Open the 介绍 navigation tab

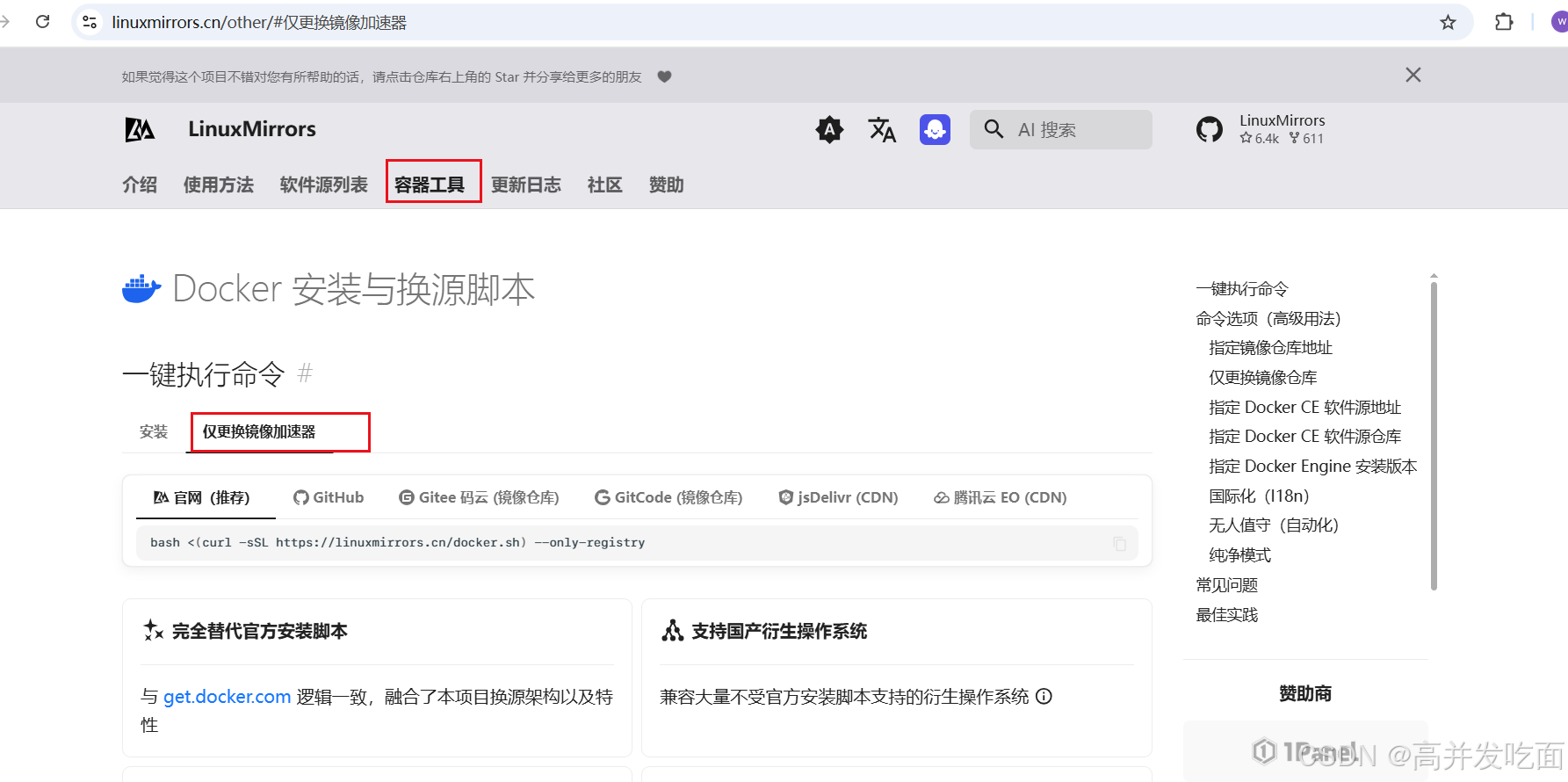coord(140,185)
